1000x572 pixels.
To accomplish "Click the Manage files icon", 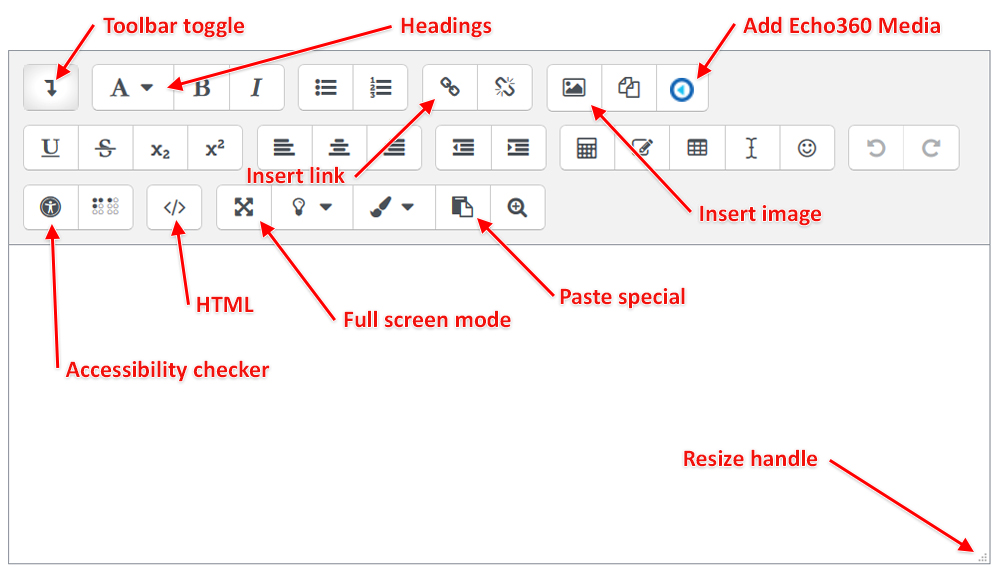I will (x=629, y=87).
